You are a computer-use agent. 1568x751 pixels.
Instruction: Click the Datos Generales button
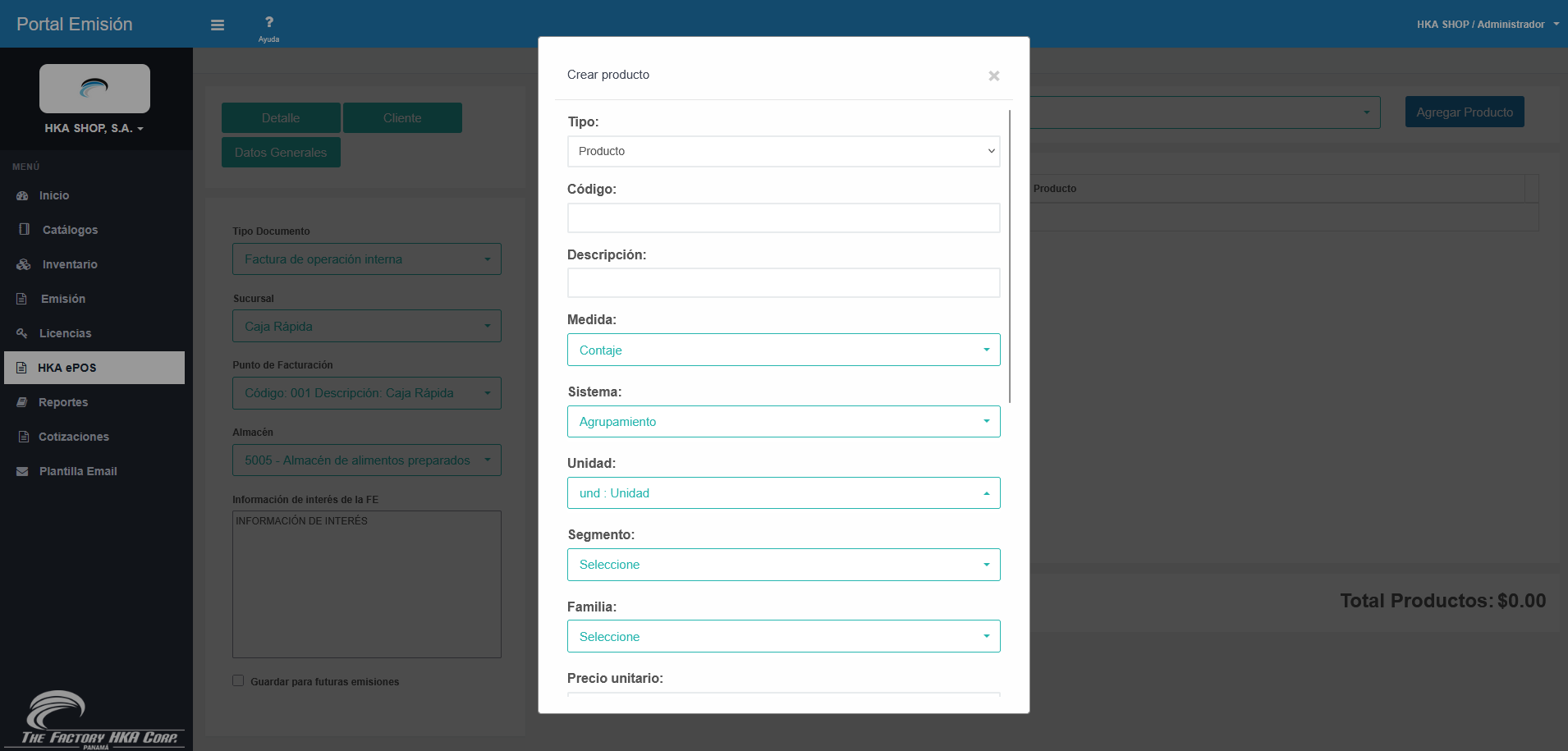pos(281,153)
